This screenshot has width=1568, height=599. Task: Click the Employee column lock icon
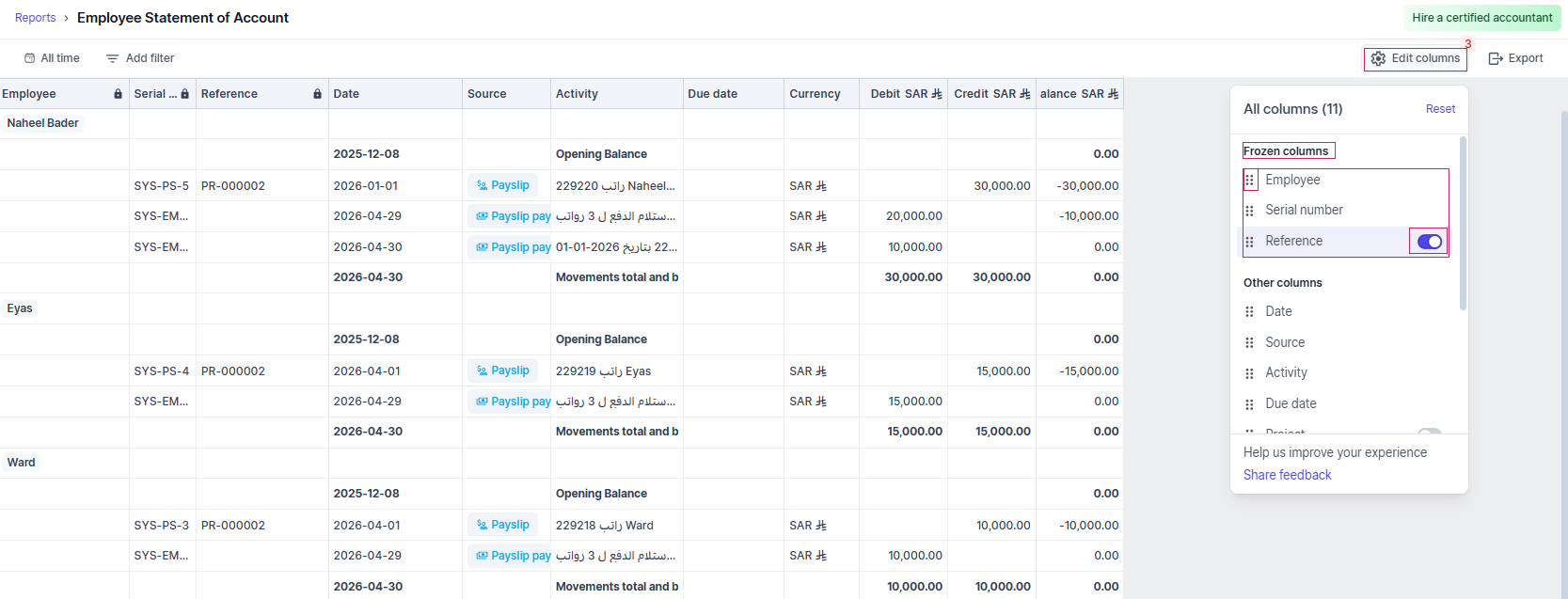118,94
